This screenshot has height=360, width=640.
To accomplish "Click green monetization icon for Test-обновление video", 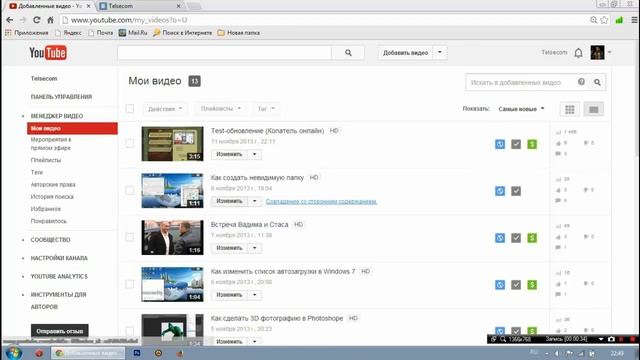I will pos(532,144).
